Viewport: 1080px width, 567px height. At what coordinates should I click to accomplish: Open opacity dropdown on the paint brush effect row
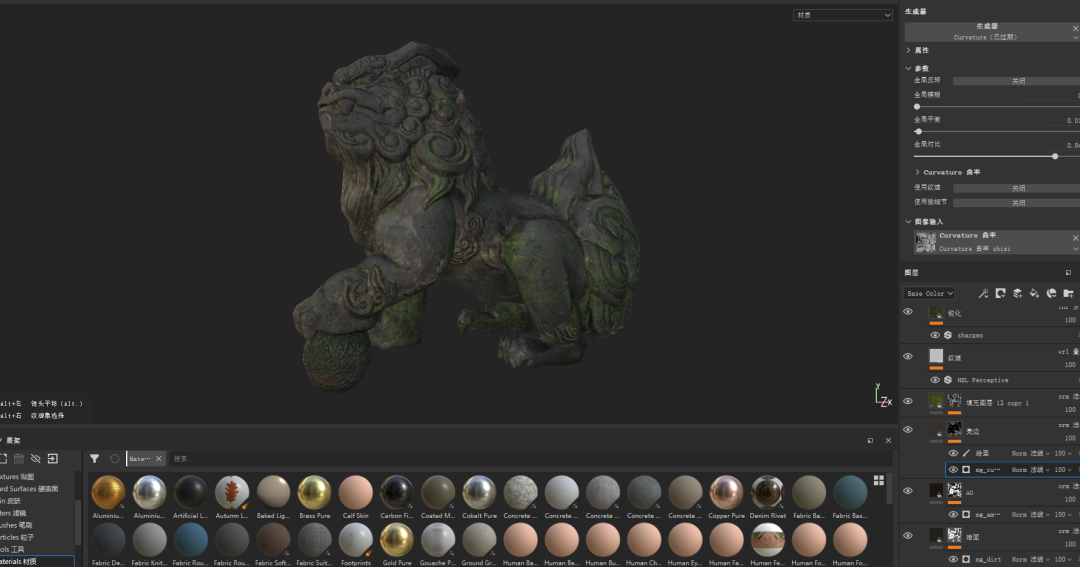click(x=1063, y=453)
